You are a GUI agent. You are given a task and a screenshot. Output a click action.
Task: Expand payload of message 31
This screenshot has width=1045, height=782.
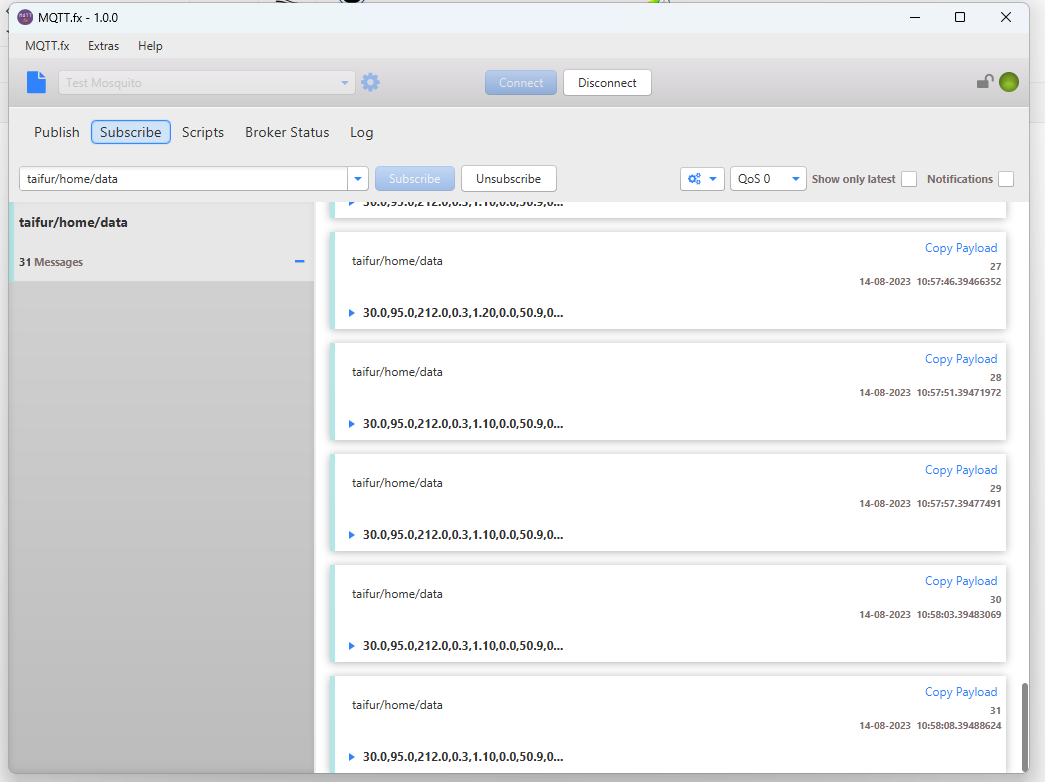click(x=351, y=757)
